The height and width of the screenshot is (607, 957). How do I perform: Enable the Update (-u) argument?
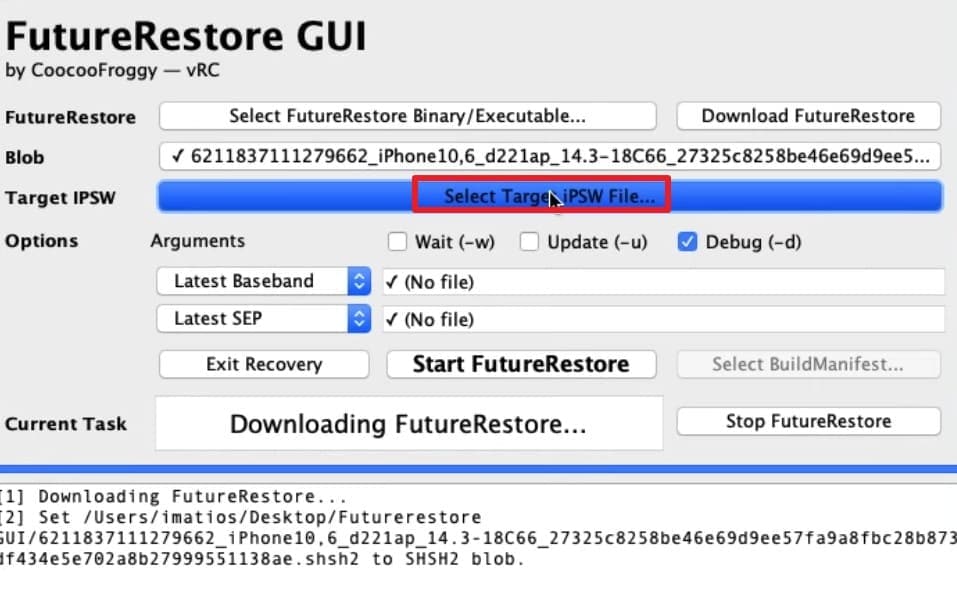point(529,241)
